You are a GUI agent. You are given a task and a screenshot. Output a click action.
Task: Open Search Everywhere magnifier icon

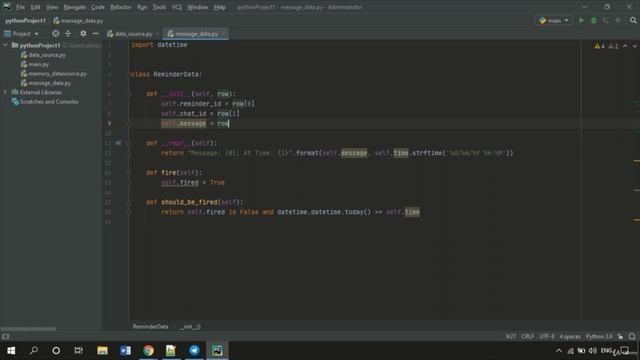coord(633,20)
